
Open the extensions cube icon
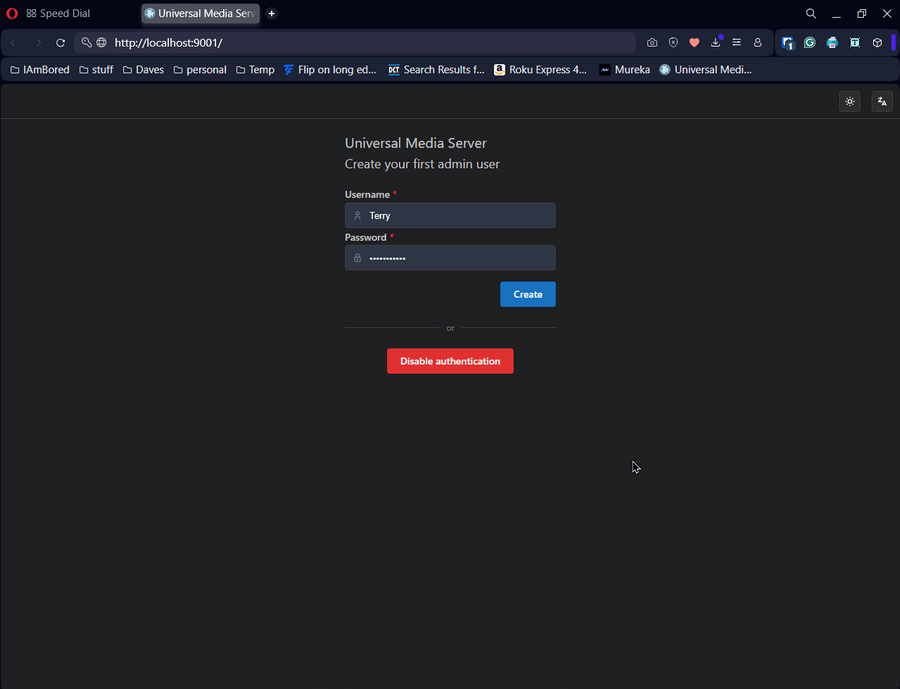click(x=877, y=42)
